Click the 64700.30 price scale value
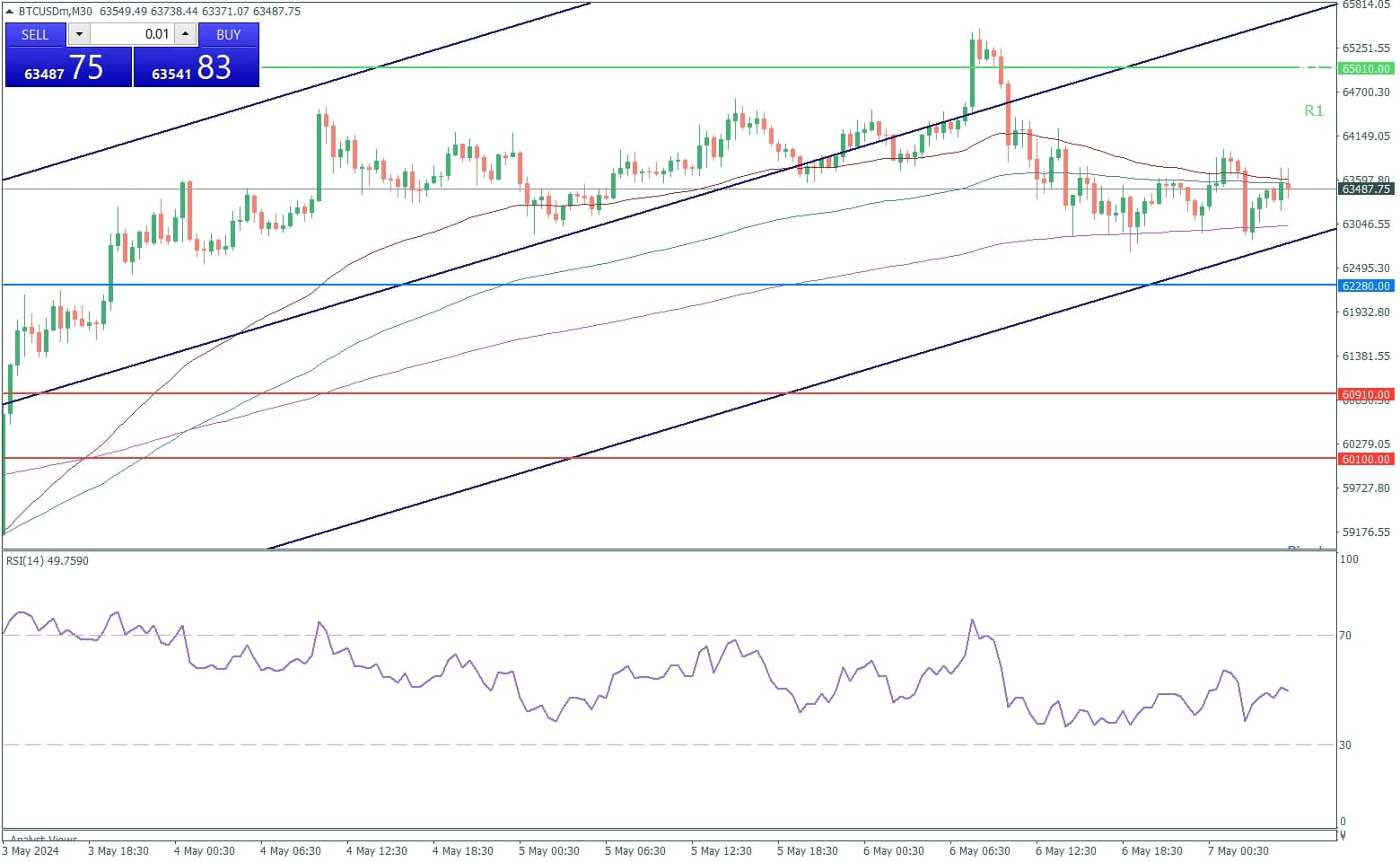This screenshot has width=1400, height=862. [1366, 92]
